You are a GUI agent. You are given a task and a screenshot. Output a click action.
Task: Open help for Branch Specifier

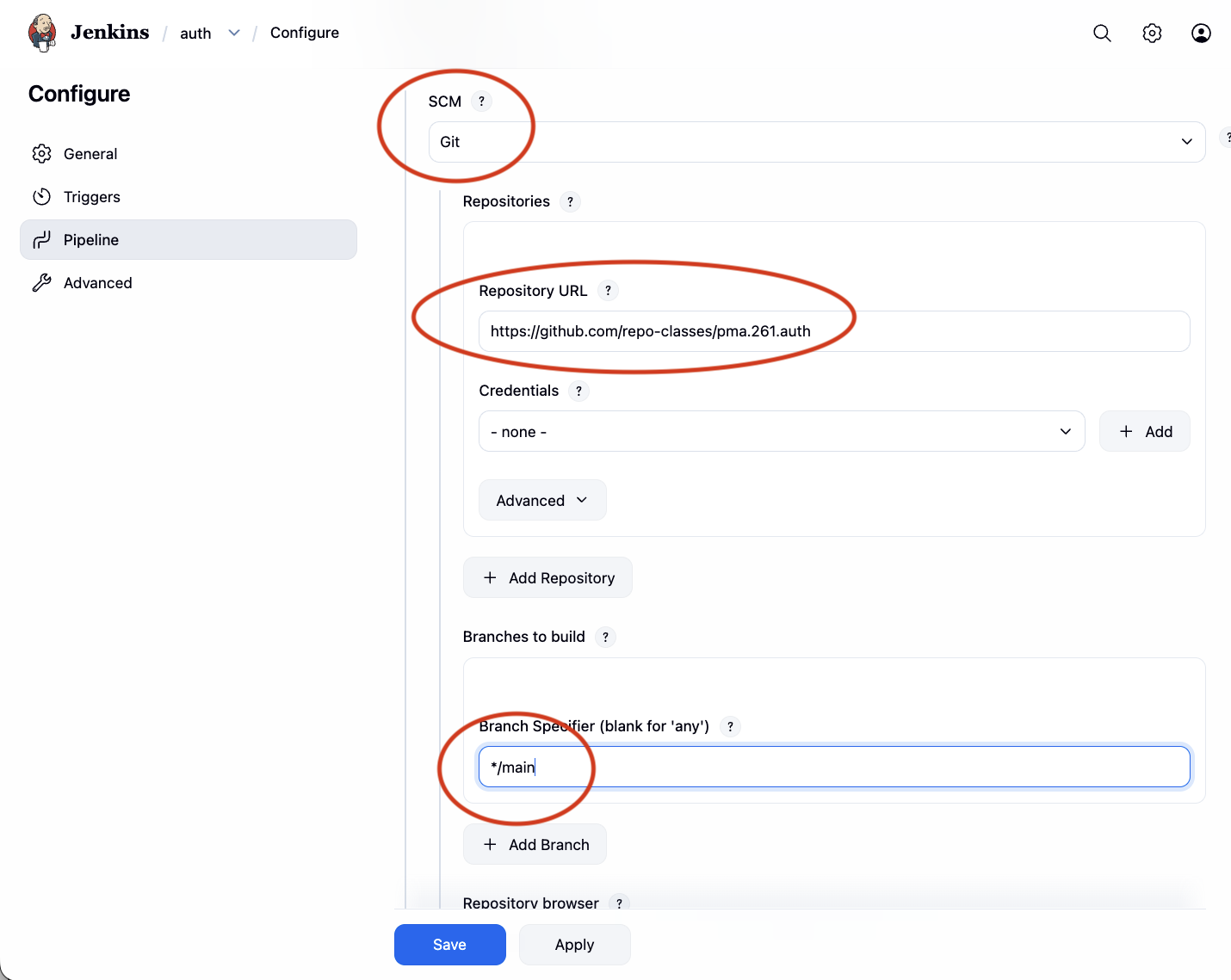click(x=730, y=726)
